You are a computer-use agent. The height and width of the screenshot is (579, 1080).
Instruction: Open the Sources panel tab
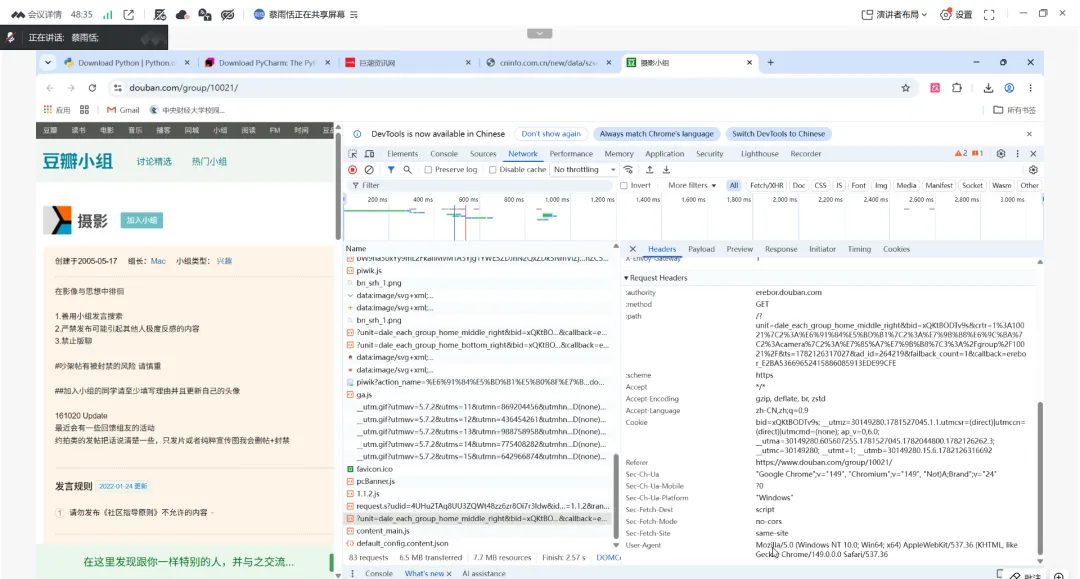tap(483, 154)
